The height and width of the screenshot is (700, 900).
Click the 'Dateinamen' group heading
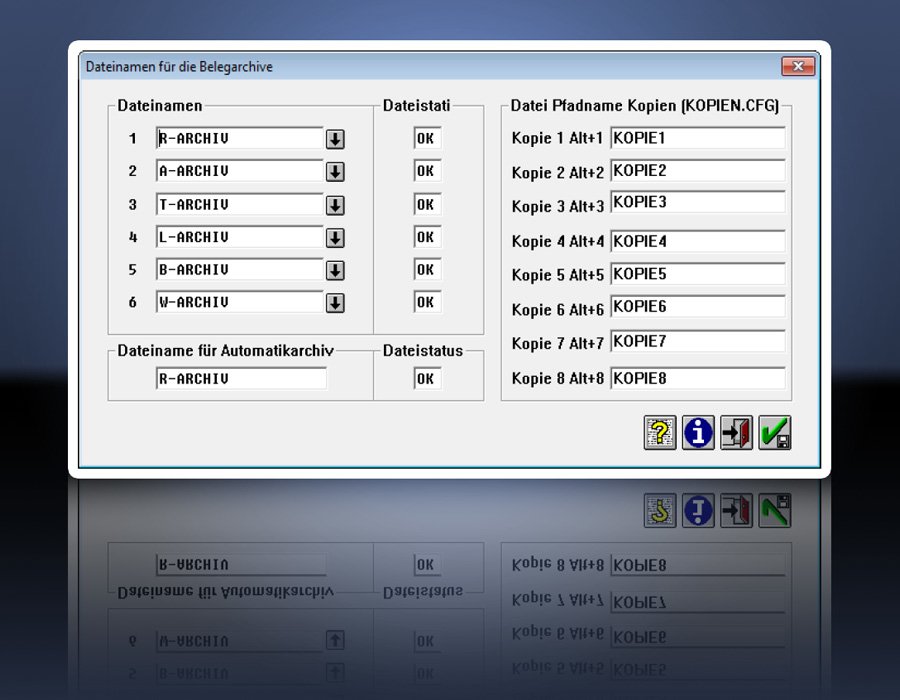coord(160,106)
